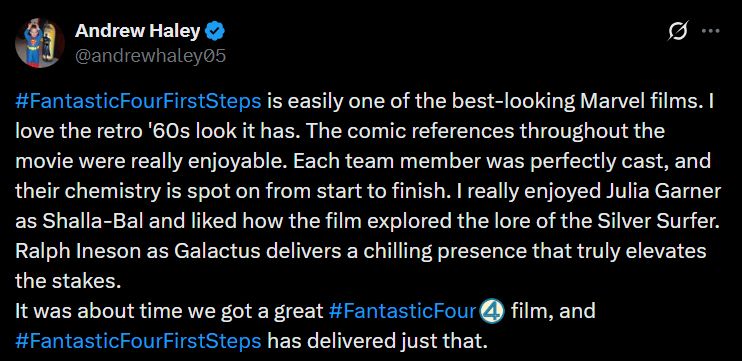Open Grok explain icon on the post
742x361 pixels.
click(x=679, y=32)
